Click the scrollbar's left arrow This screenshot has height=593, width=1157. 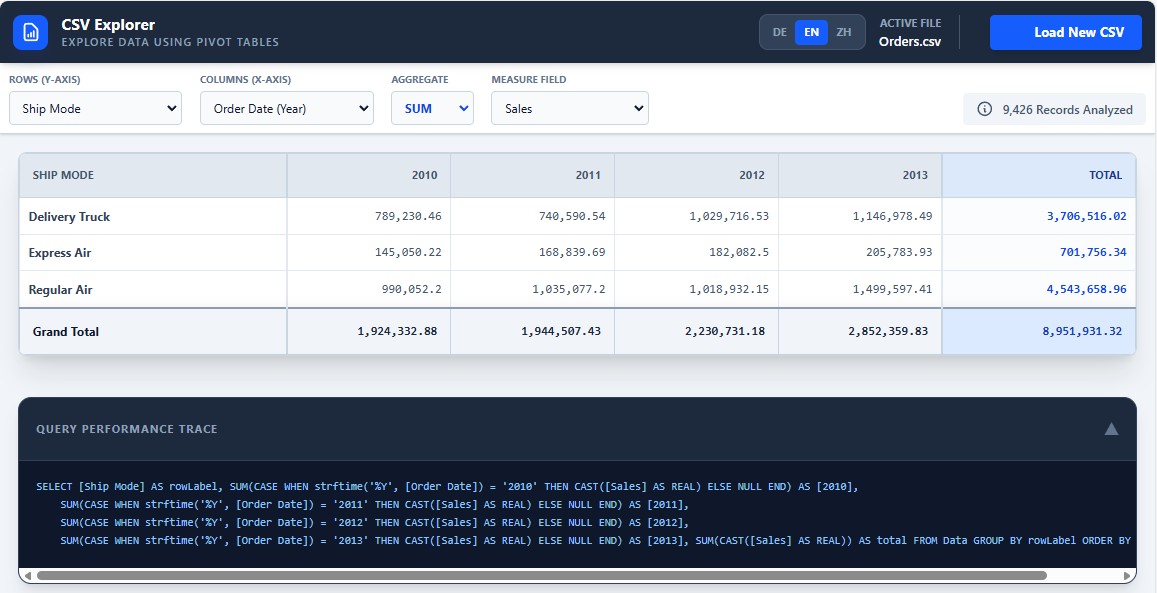click(x=27, y=576)
